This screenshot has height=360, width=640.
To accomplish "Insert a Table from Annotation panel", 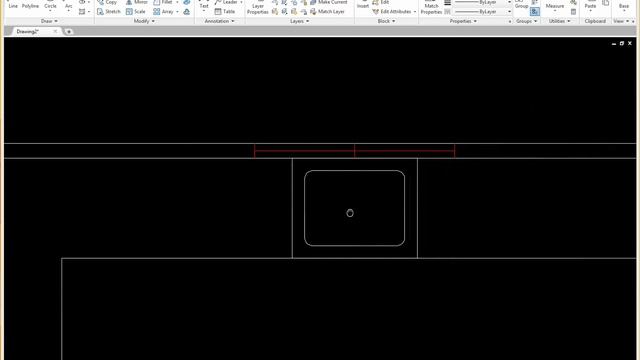I will coord(225,12).
